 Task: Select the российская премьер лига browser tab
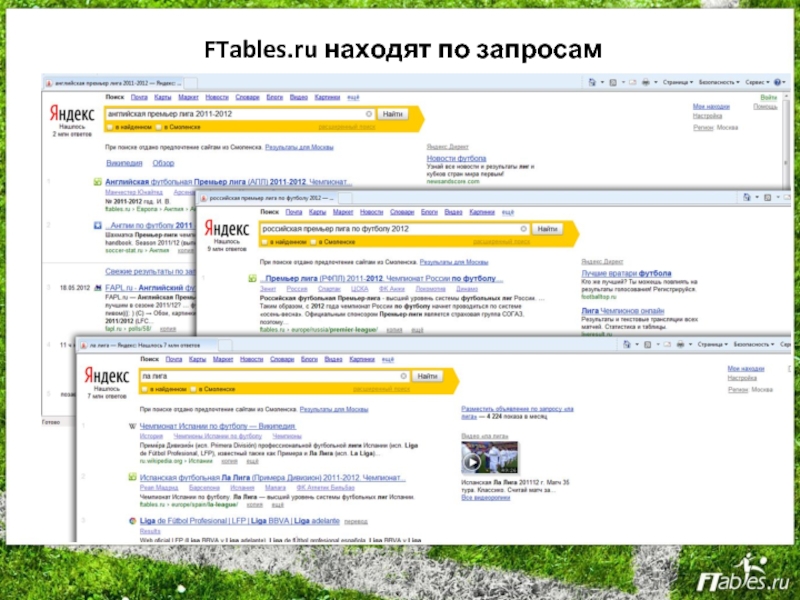coord(268,198)
